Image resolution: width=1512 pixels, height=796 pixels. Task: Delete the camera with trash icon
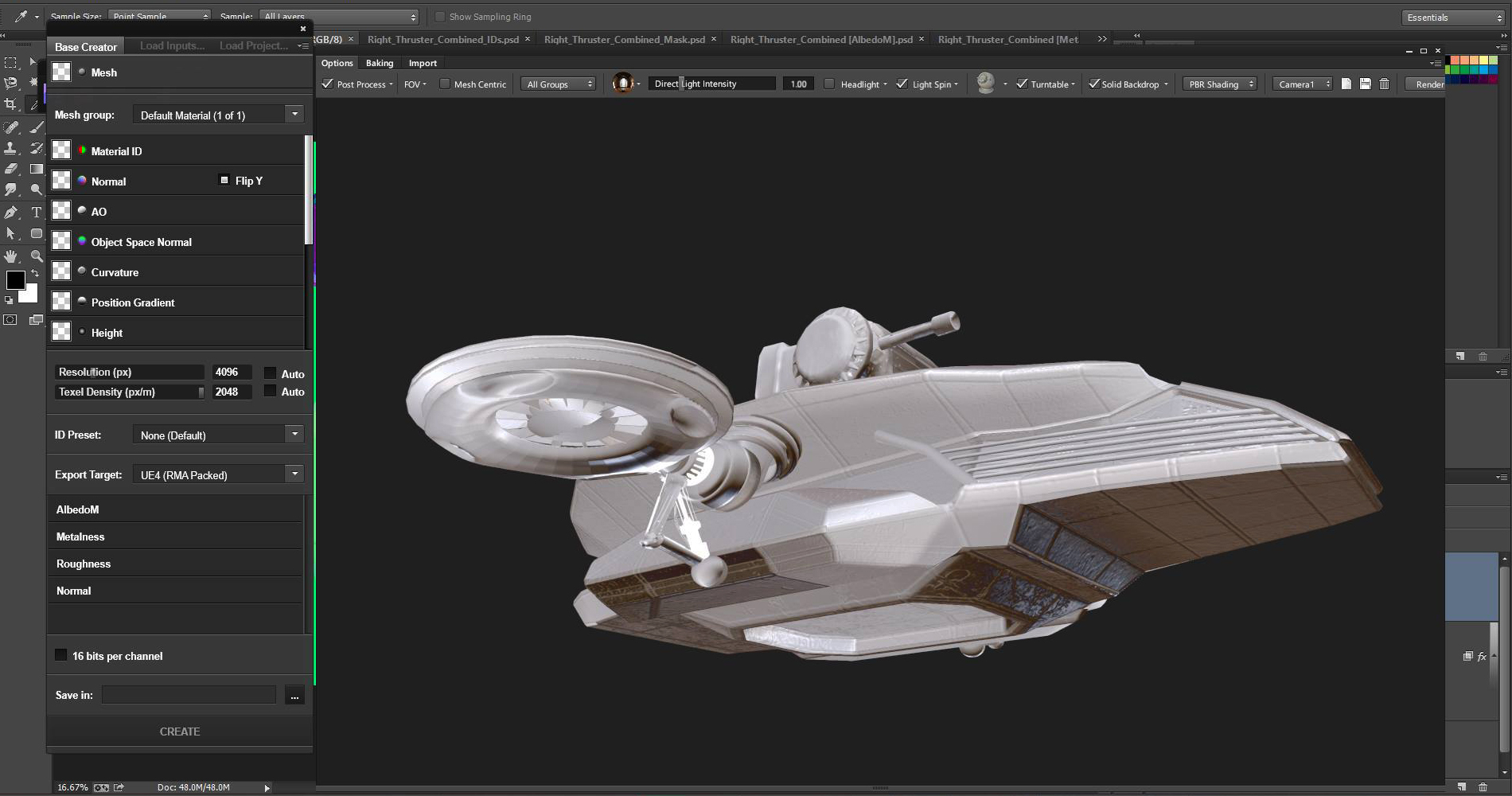click(1385, 84)
